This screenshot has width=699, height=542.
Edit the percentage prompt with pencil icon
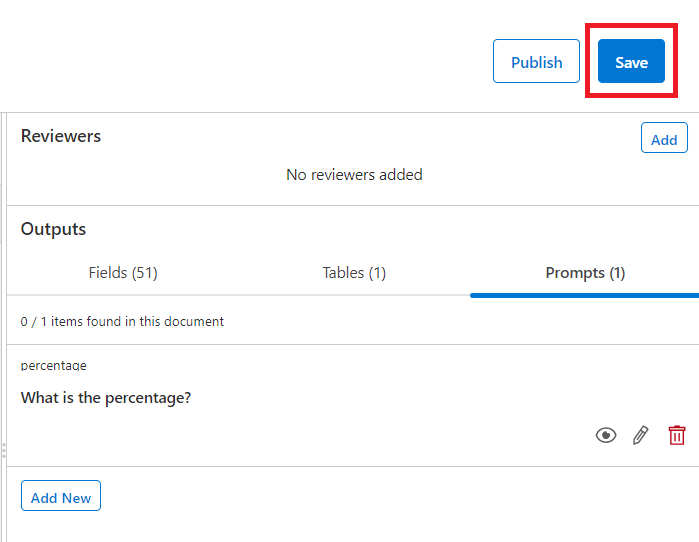click(641, 435)
